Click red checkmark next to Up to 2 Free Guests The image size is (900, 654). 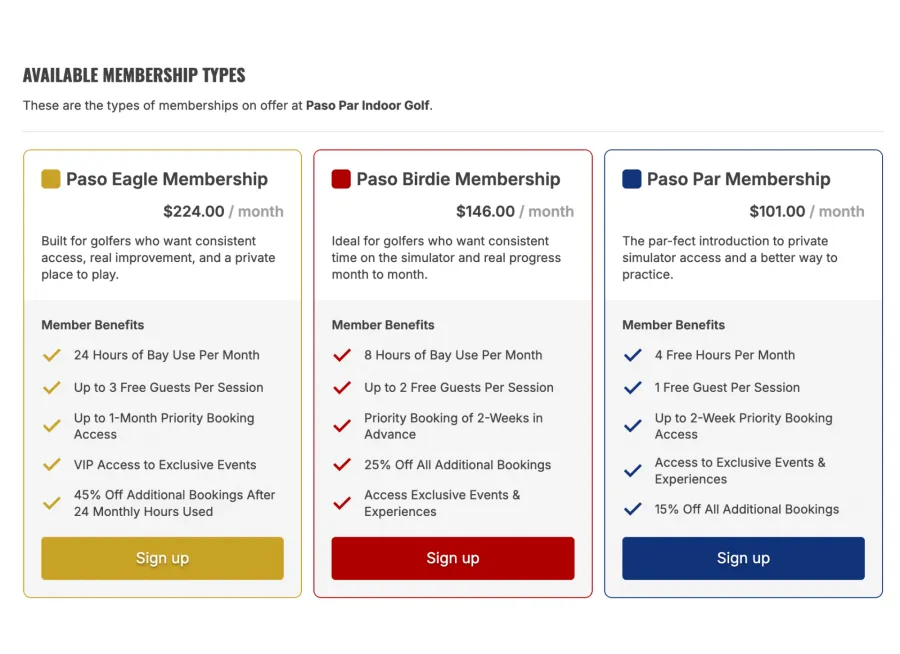pyautogui.click(x=342, y=388)
